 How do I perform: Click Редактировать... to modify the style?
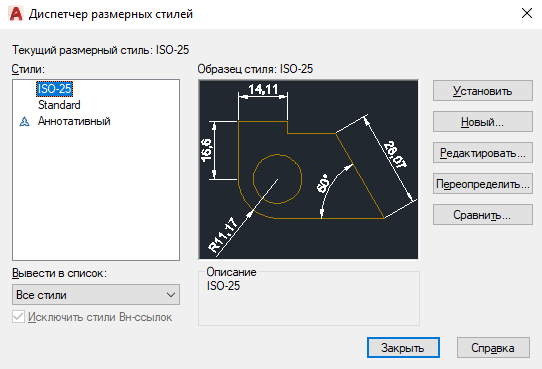[483, 153]
